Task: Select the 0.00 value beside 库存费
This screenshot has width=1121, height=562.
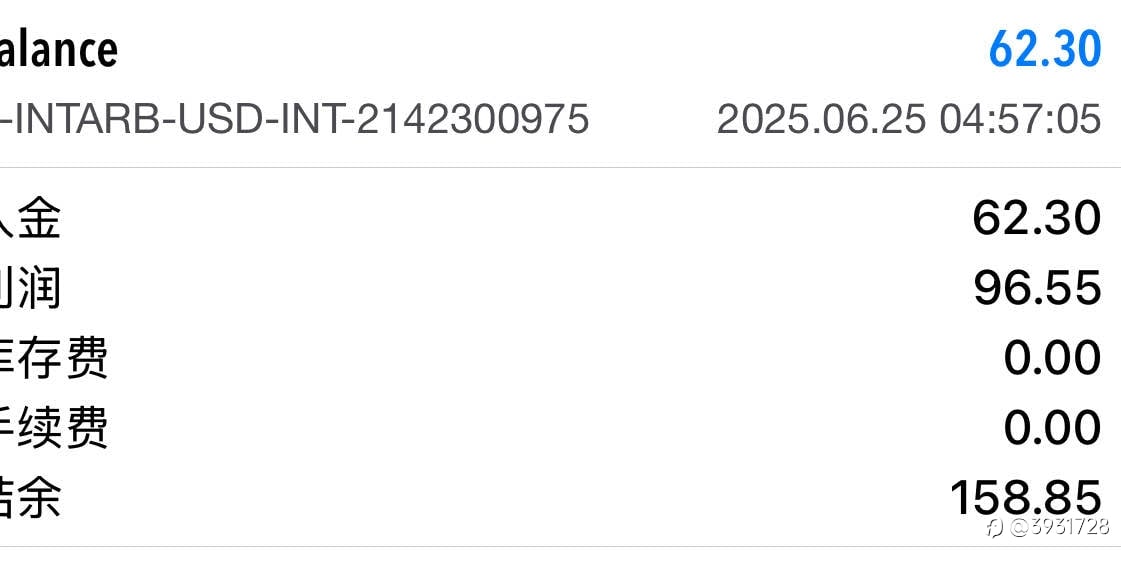Action: (x=1052, y=358)
